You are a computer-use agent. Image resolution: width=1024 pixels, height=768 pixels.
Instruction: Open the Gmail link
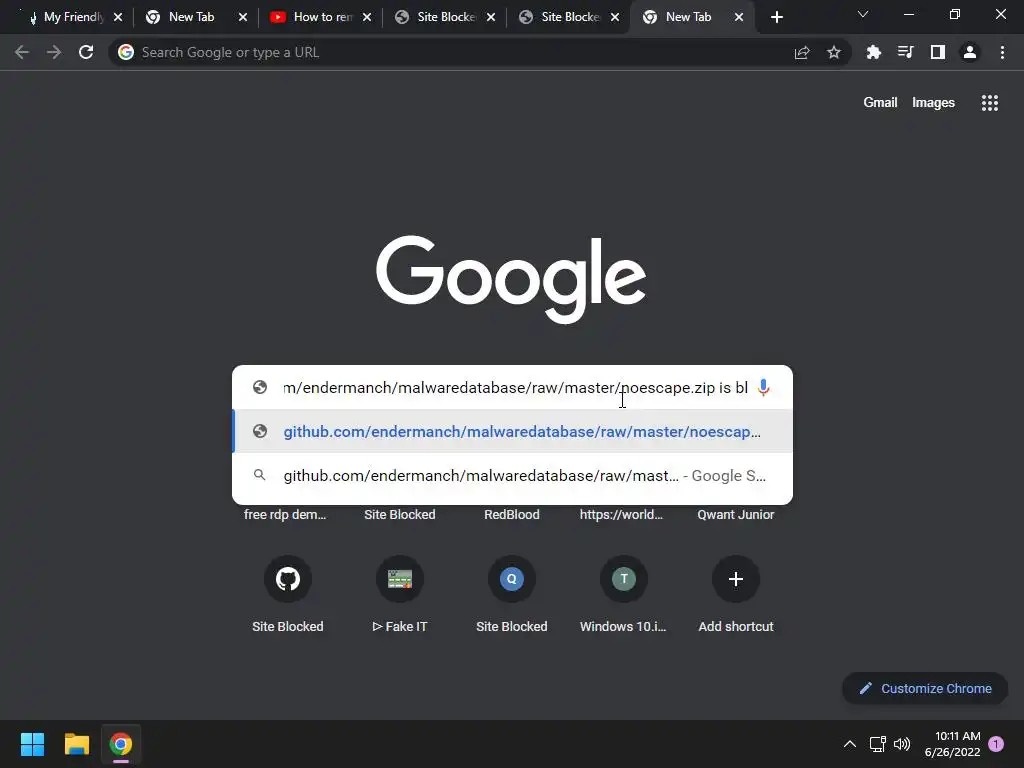(880, 103)
